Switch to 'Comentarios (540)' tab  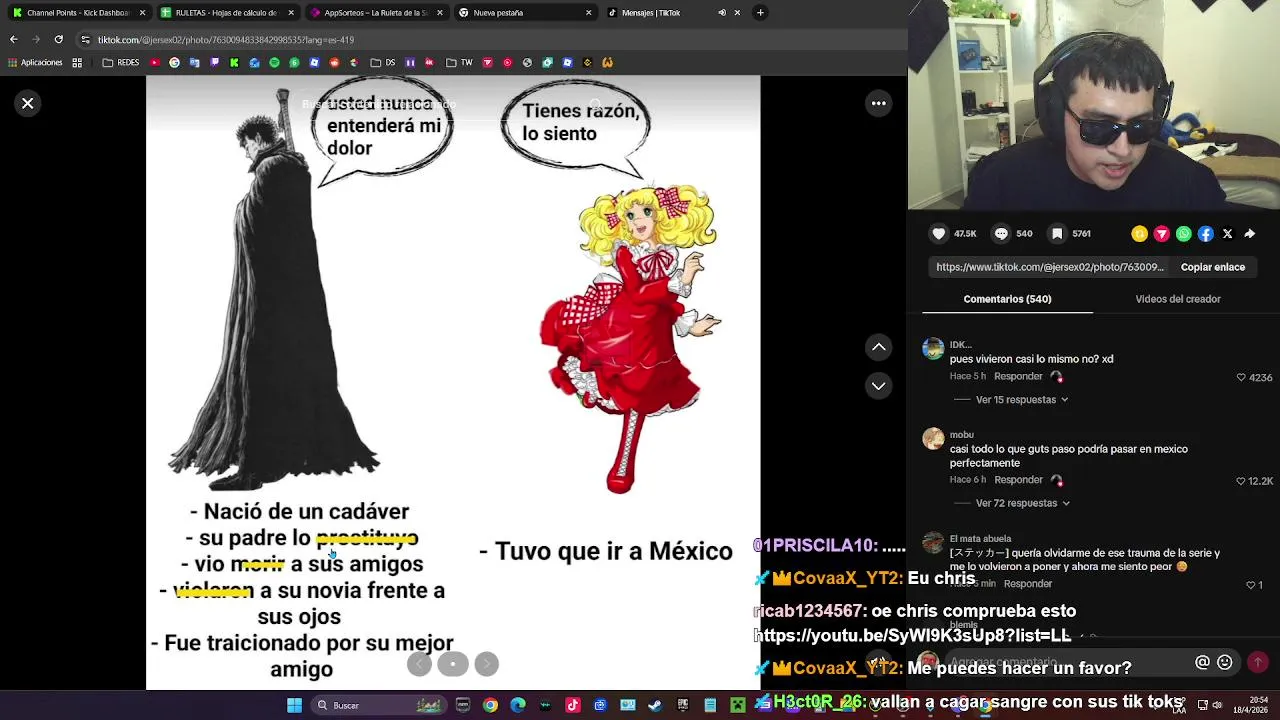coord(1007,299)
